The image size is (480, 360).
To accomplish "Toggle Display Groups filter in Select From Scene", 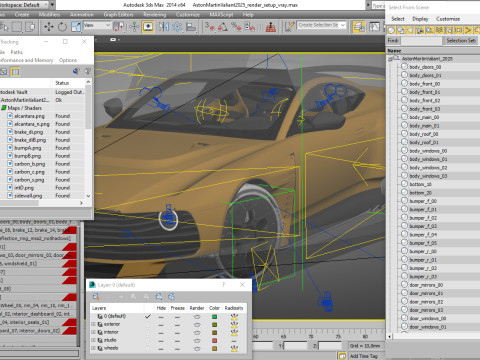I will (449, 31).
